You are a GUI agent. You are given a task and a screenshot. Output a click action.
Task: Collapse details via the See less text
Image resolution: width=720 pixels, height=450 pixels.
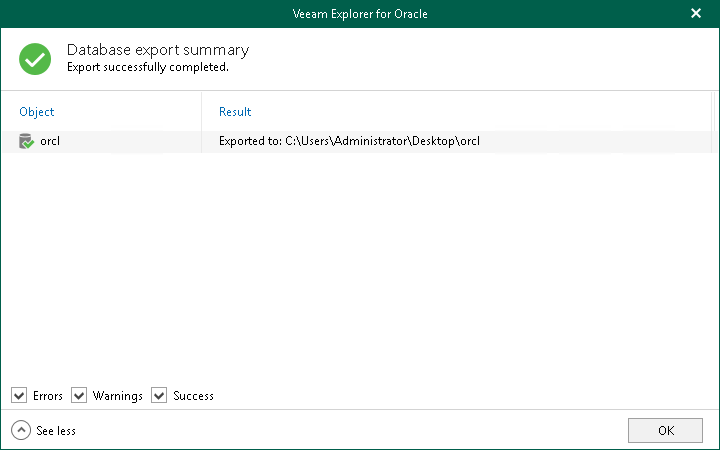pyautogui.click(x=56, y=431)
